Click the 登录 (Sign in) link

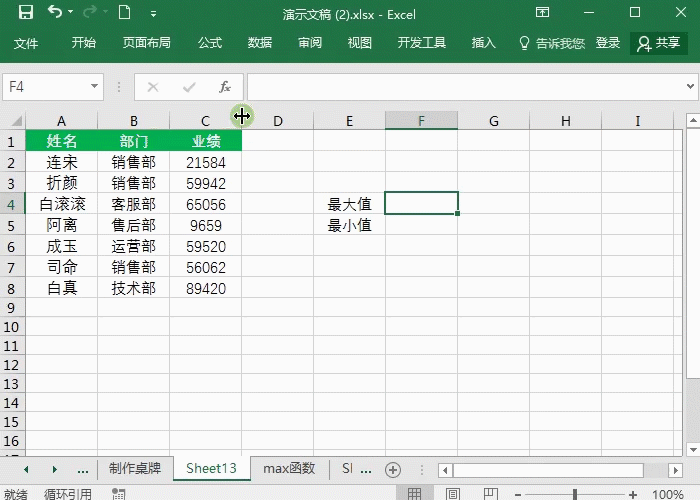coord(608,43)
